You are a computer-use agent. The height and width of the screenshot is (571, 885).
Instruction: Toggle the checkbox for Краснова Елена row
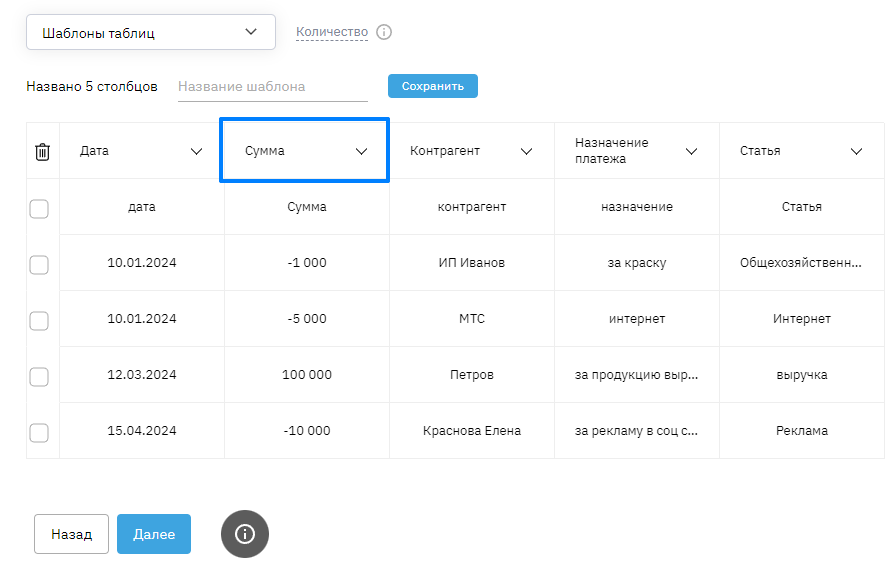coord(39,432)
